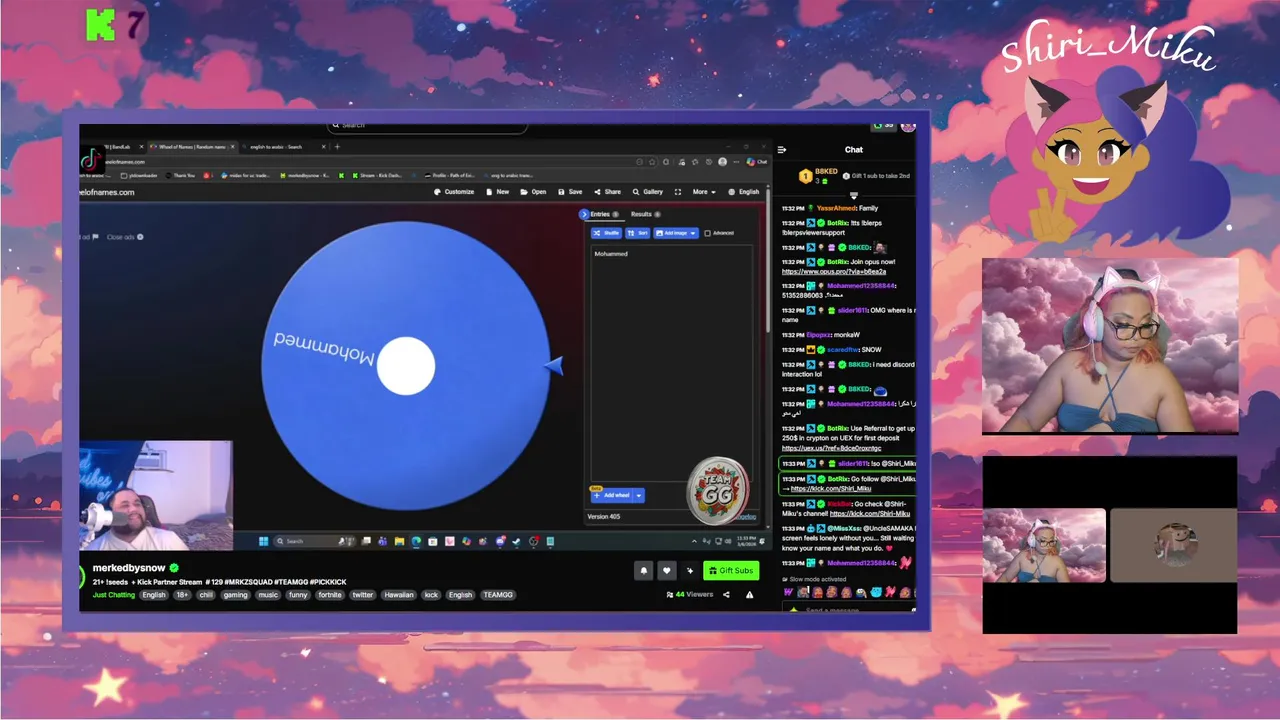Image resolution: width=1280 pixels, height=720 pixels.
Task: Click the YasarAhmed username in chat
Action: tap(836, 208)
